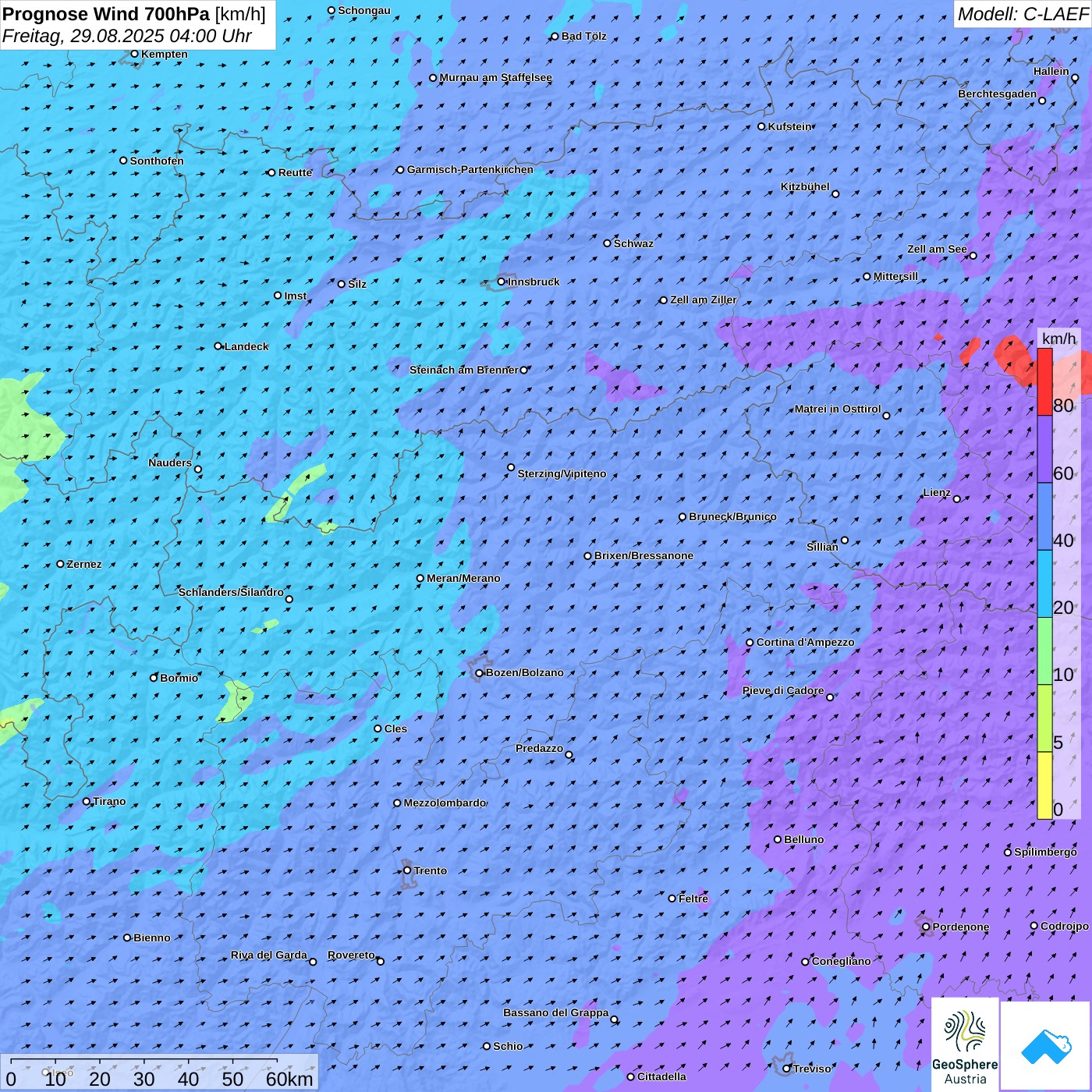Click the 'Codroipo' label
The image size is (1092, 1092).
click(x=1065, y=926)
